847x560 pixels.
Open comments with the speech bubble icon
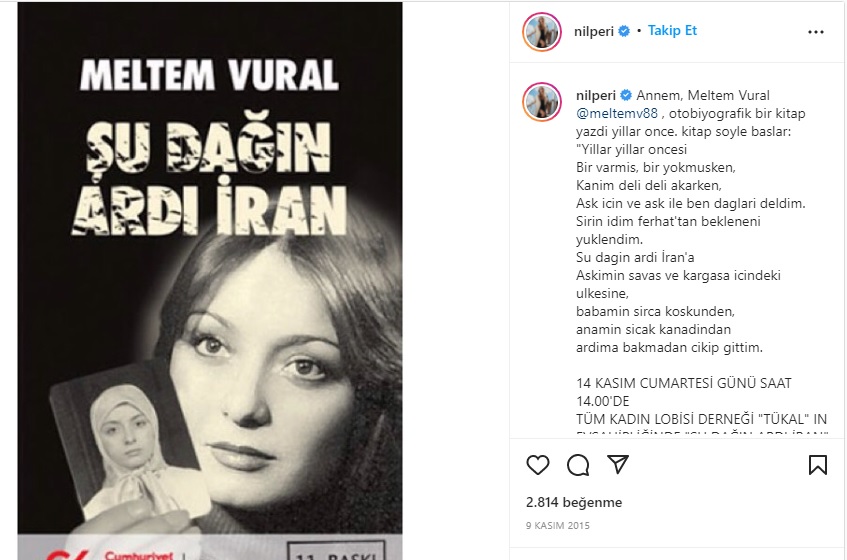577,464
